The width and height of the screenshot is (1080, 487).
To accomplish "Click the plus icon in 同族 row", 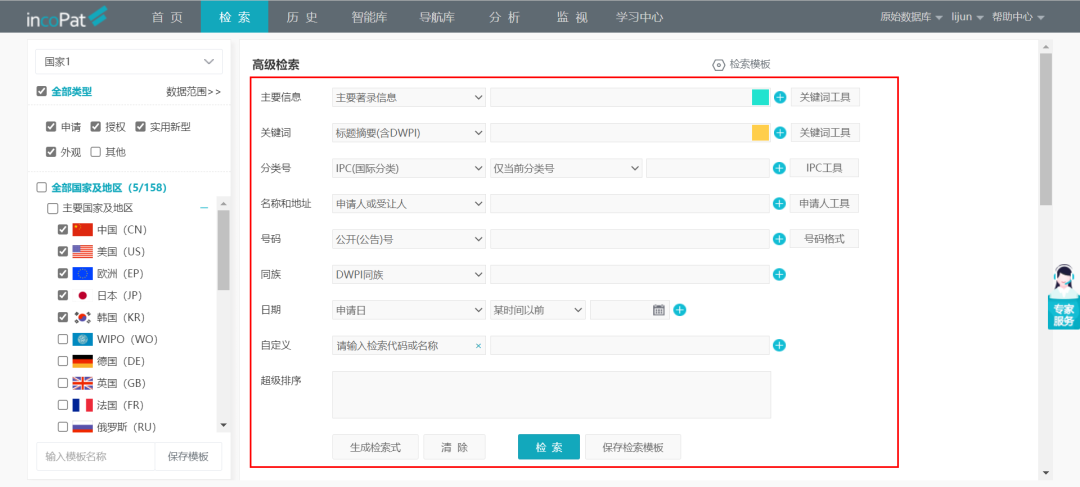I will 780,275.
